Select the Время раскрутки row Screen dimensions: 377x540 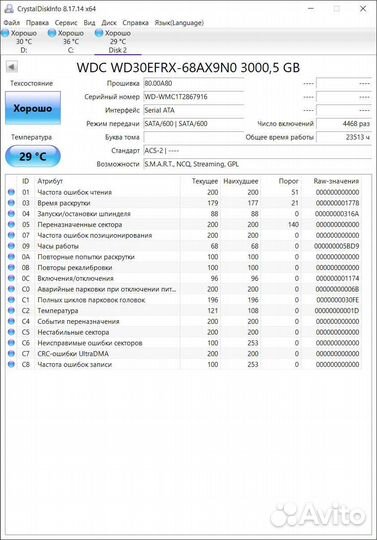[x=184, y=203]
